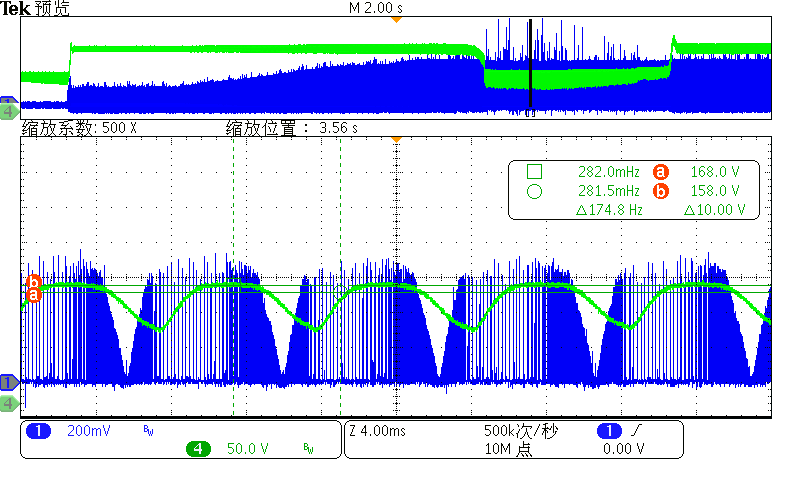This screenshot has height=480, width=800.
Task: Click the Δ10.00 V delta readout
Action: [715, 210]
